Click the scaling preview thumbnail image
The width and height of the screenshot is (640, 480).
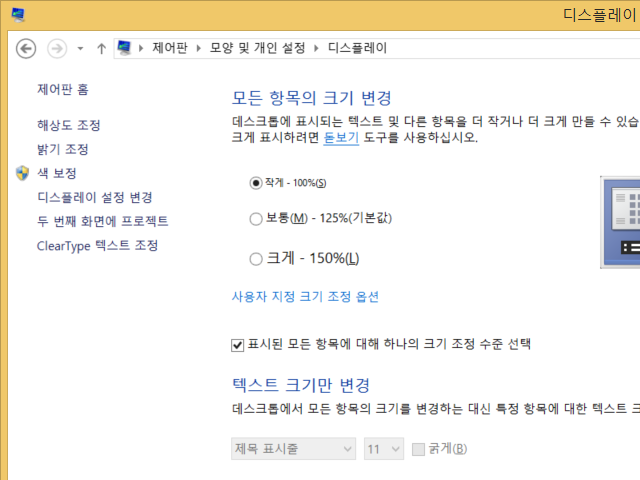click(620, 222)
